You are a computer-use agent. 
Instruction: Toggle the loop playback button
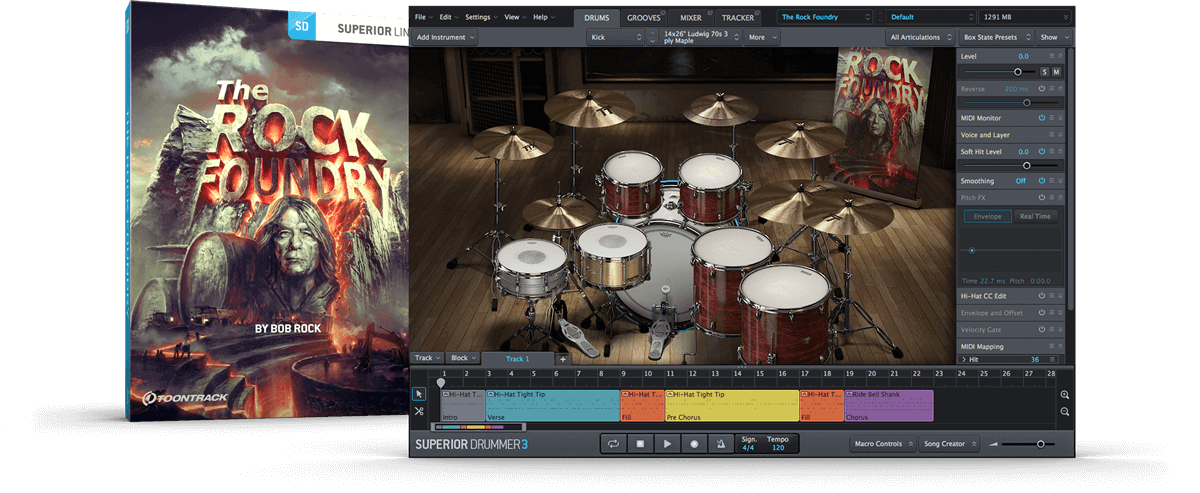(613, 443)
